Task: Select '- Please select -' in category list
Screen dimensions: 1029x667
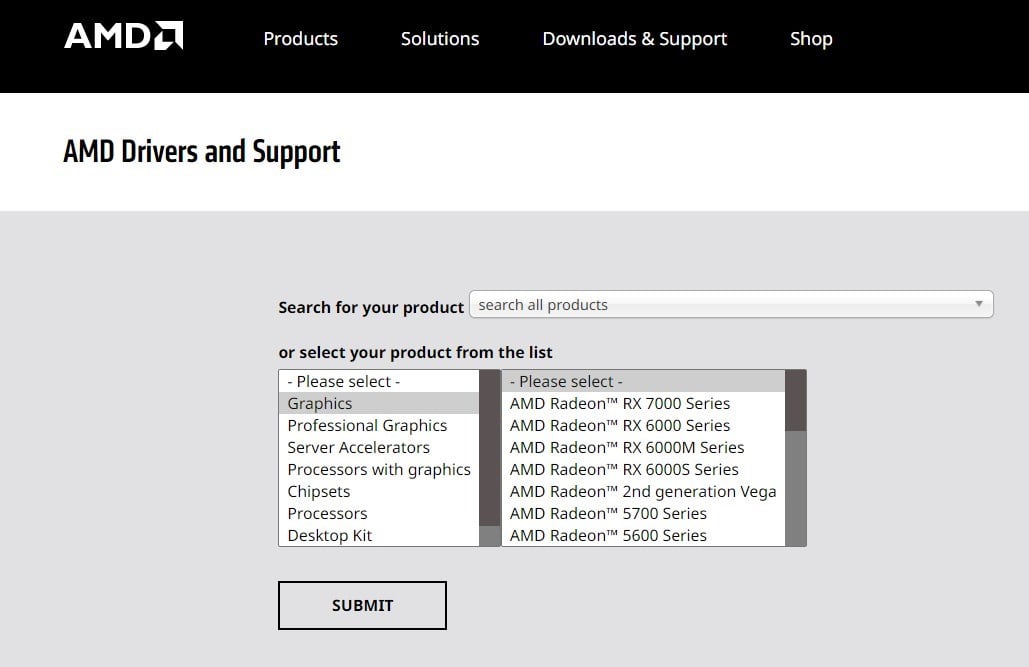Action: coord(379,381)
